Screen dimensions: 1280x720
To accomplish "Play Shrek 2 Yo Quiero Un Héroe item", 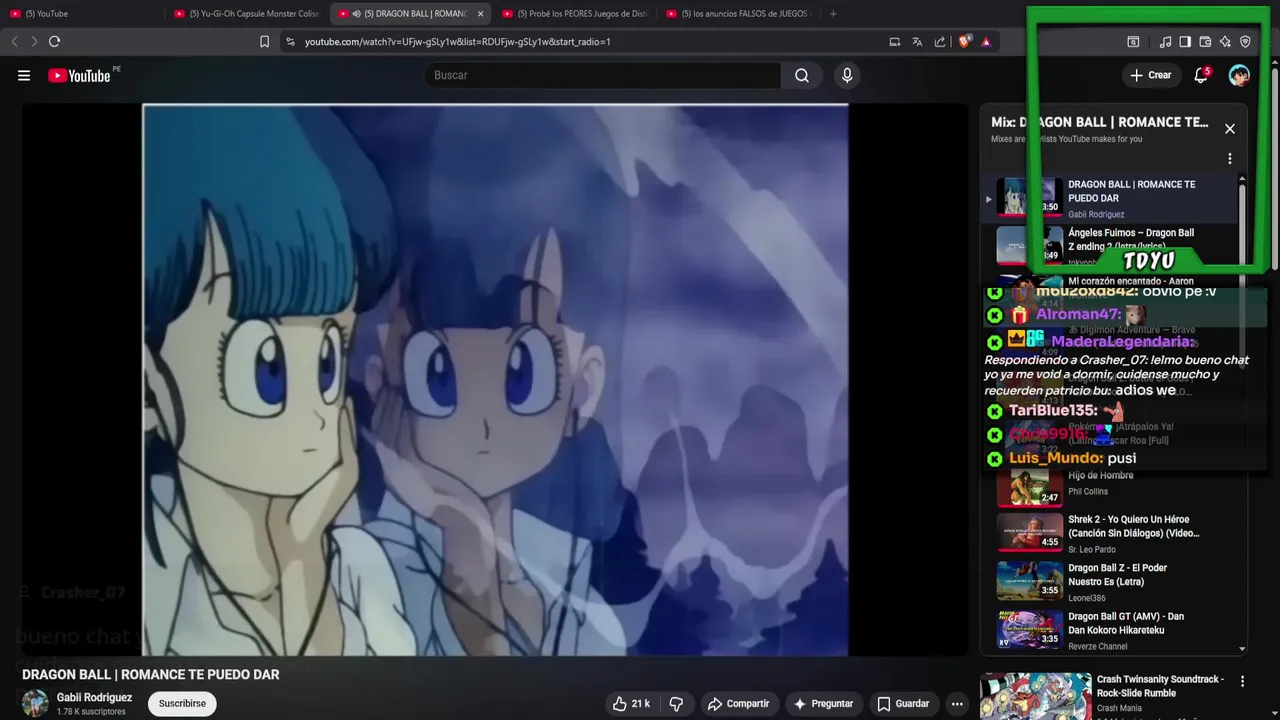I will tap(1110, 533).
